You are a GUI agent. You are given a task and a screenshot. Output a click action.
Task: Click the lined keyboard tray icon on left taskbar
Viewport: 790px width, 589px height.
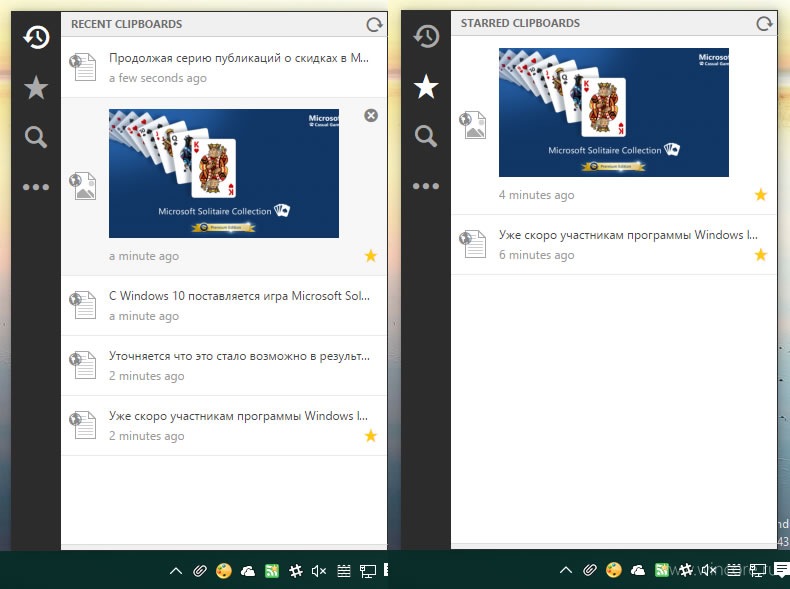click(x=344, y=570)
